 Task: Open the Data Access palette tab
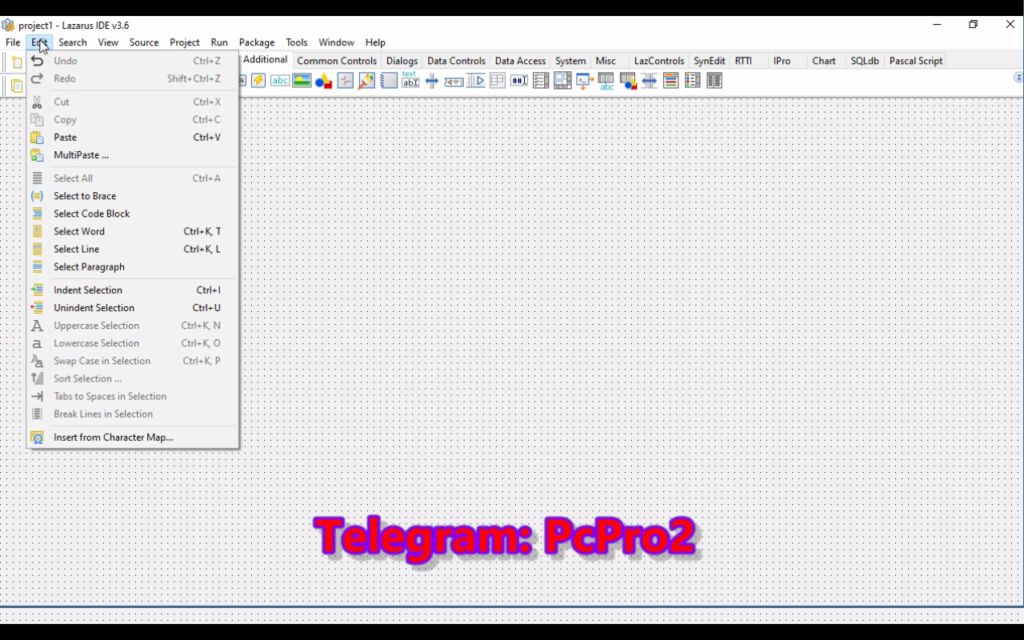point(520,61)
